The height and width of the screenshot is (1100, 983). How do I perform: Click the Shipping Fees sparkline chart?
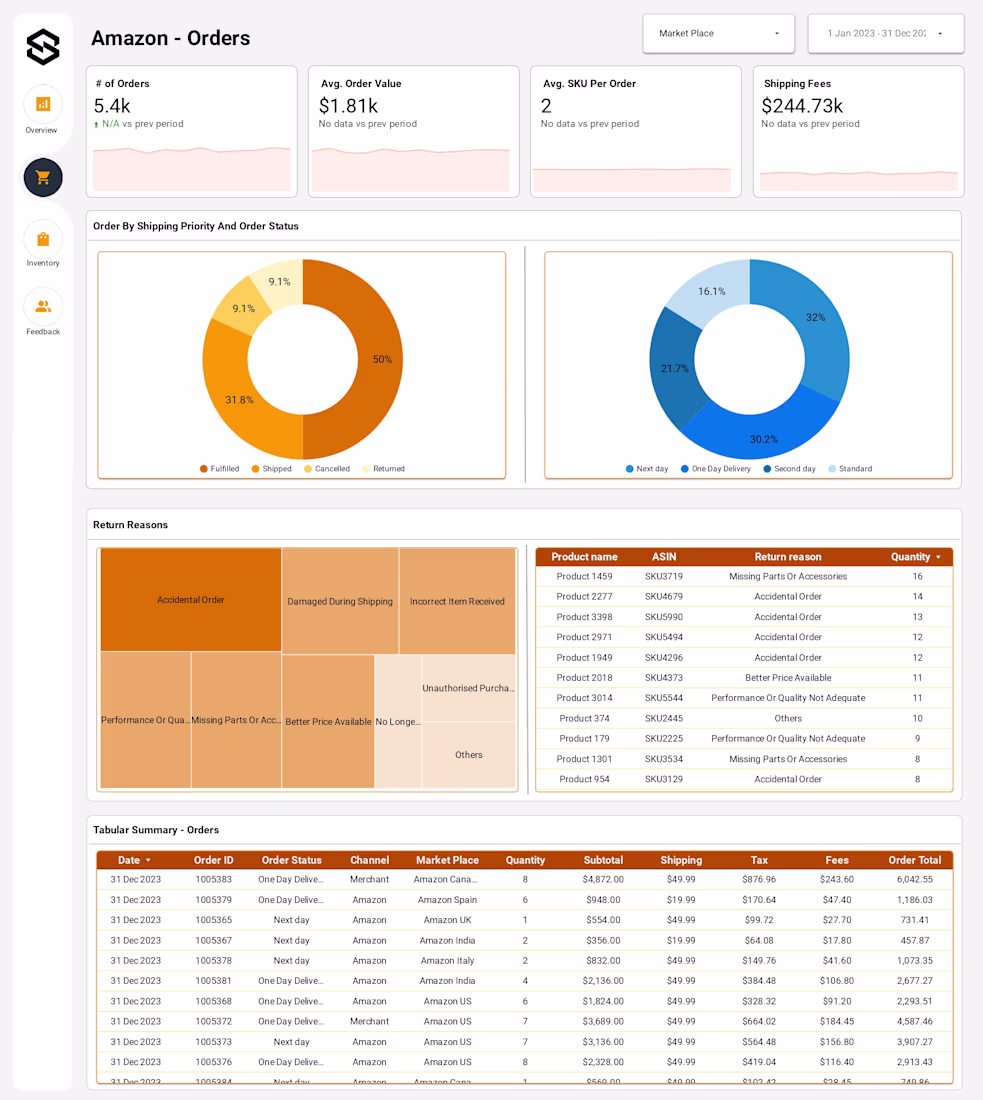(x=859, y=180)
